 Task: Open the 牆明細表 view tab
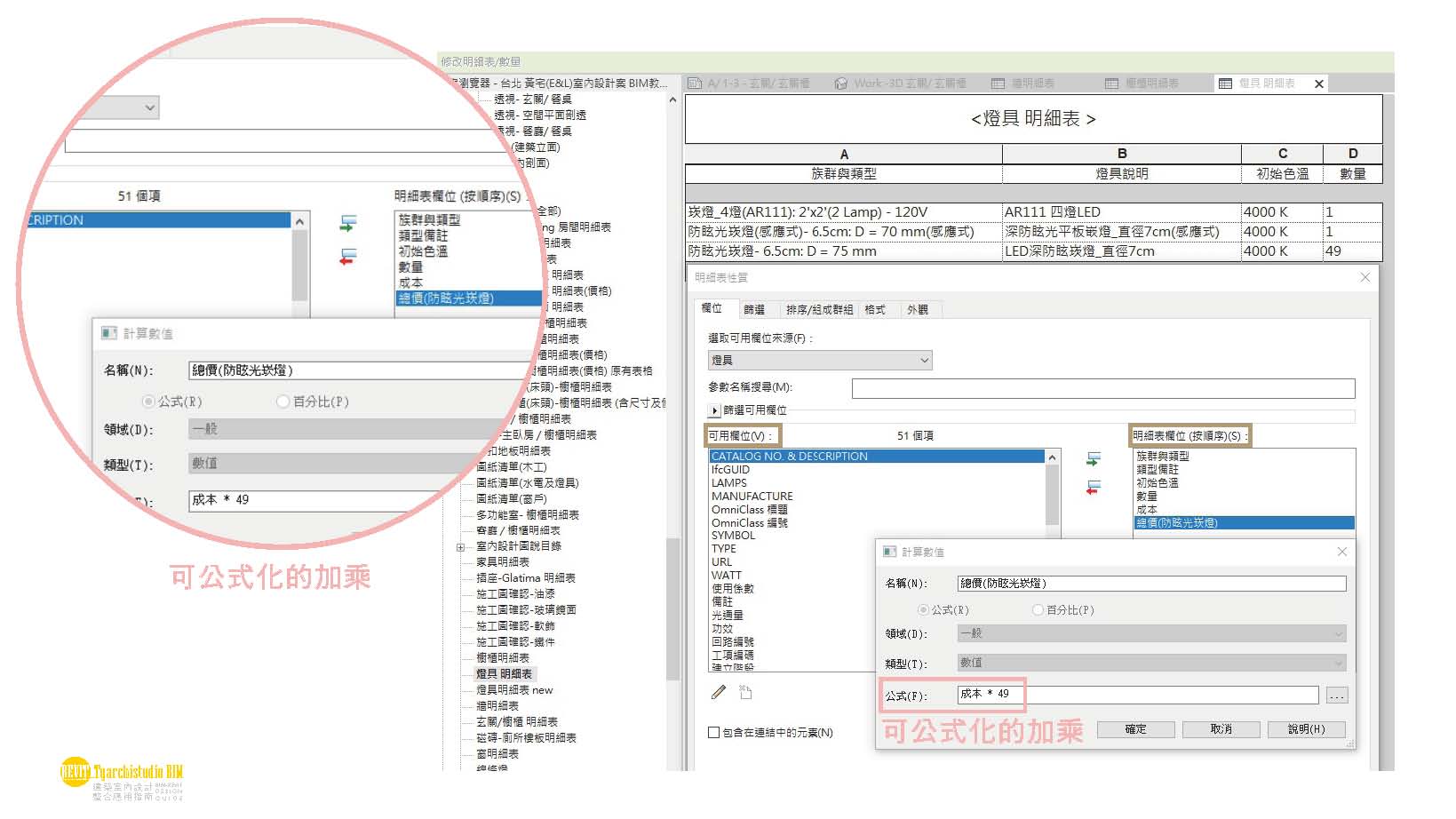[x=1023, y=83]
